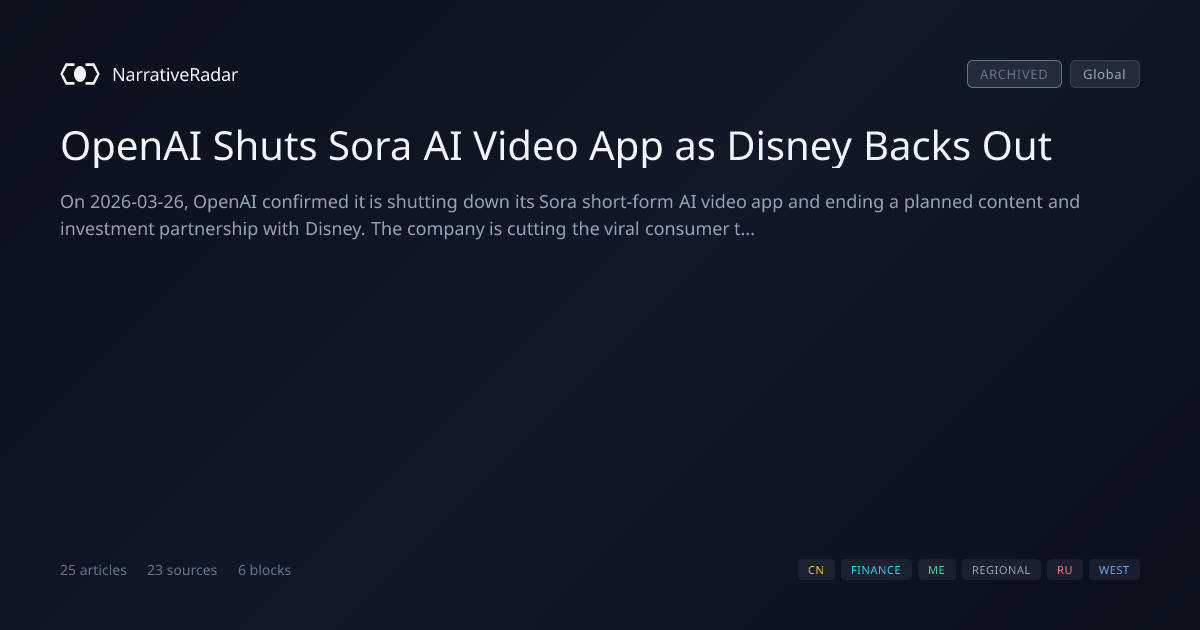Show the 6 blocks count
The height and width of the screenshot is (630, 1200).
pos(264,570)
